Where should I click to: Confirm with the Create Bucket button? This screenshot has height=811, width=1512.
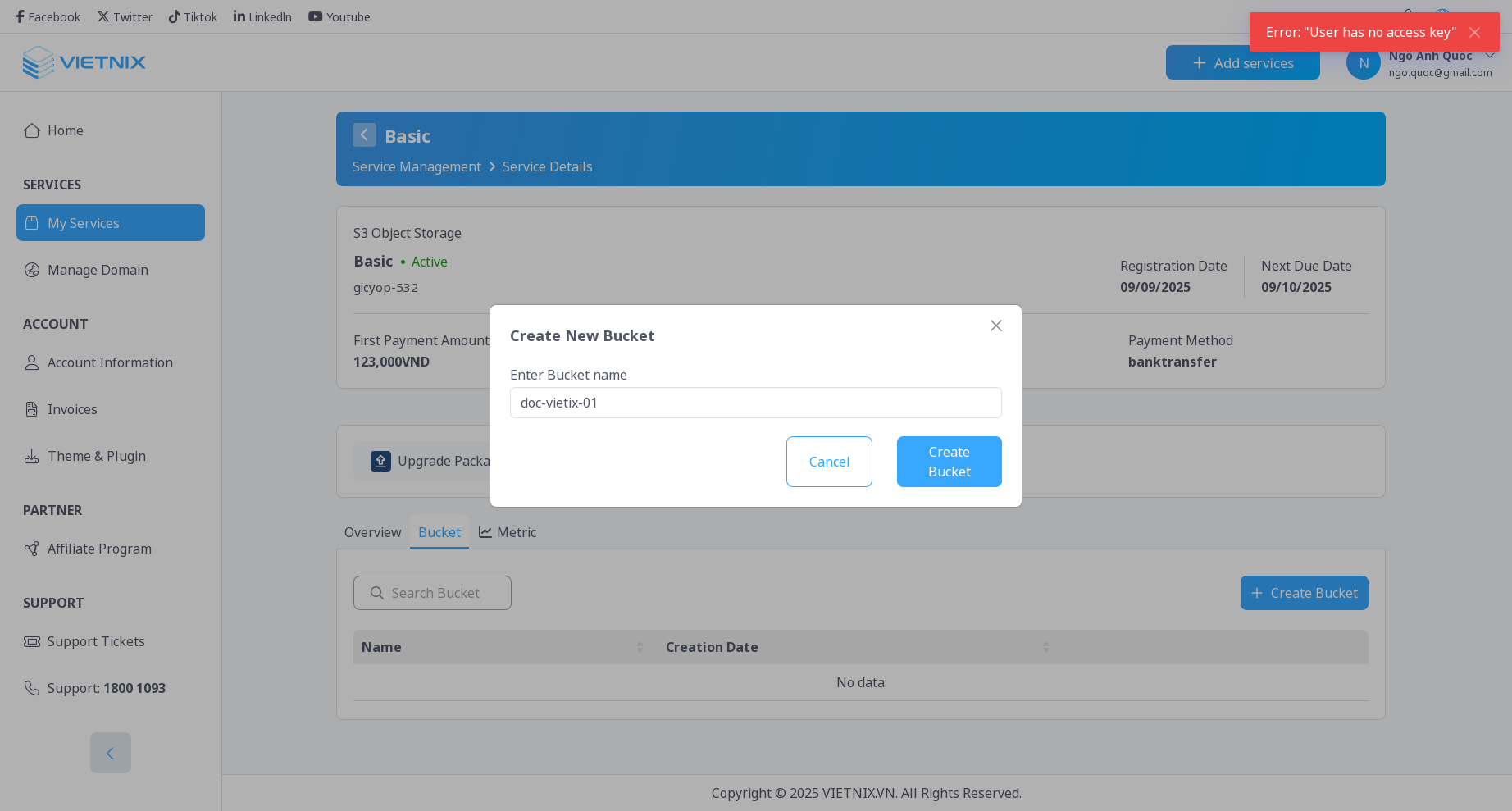click(x=949, y=461)
